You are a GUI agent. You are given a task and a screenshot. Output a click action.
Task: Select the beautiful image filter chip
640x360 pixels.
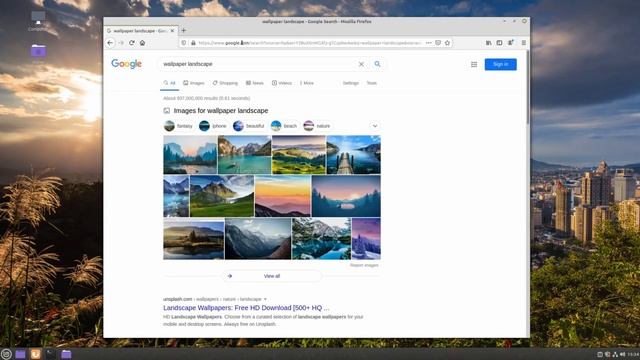pyautogui.click(x=249, y=126)
